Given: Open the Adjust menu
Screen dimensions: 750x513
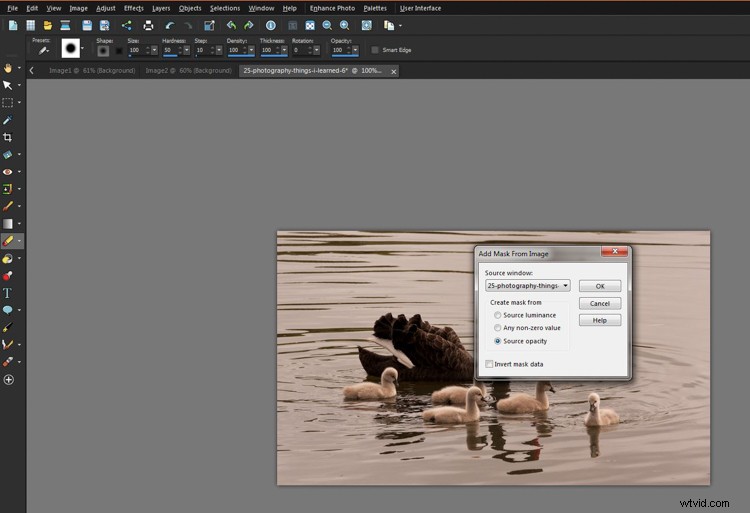Looking at the screenshot, I should (x=106, y=8).
